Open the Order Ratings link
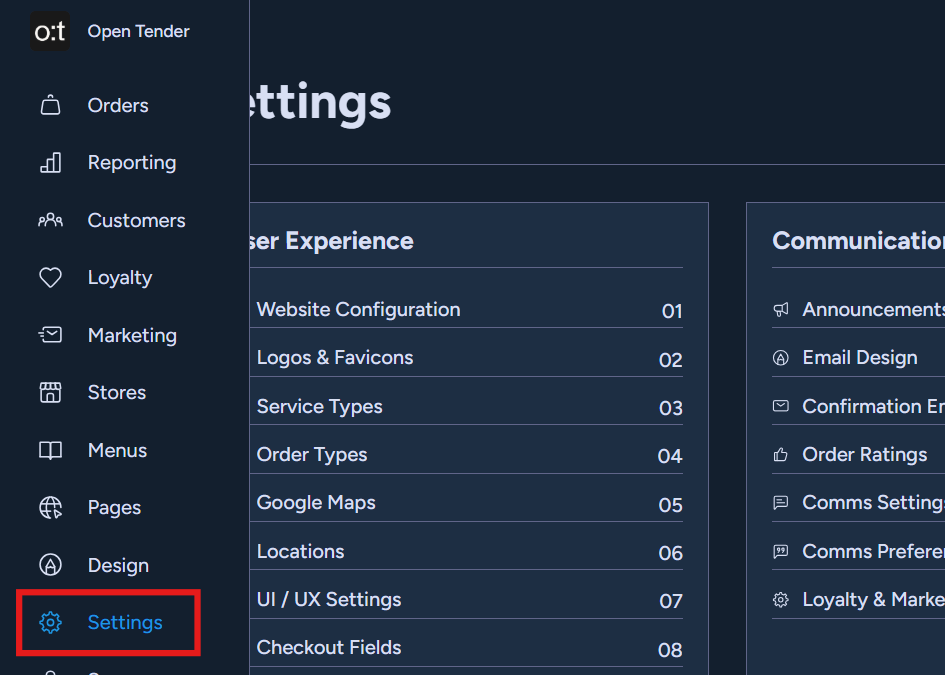 tap(865, 455)
